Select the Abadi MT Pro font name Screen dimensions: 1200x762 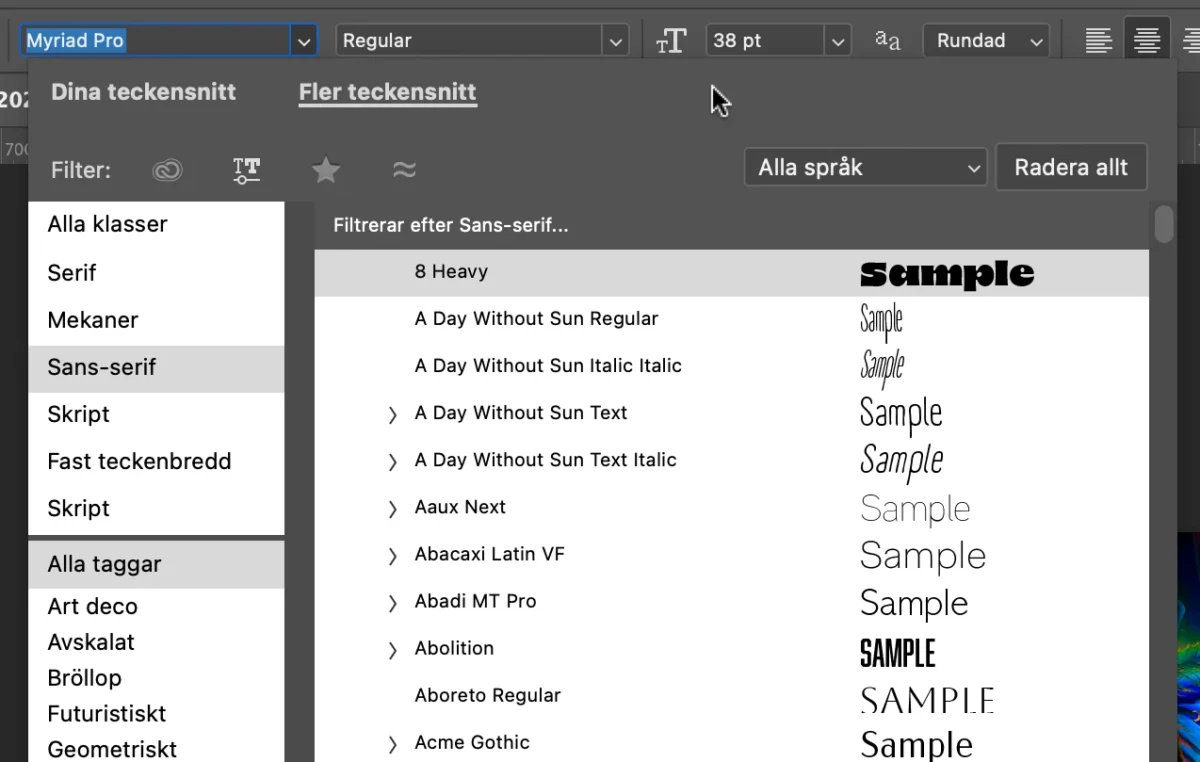(x=476, y=602)
